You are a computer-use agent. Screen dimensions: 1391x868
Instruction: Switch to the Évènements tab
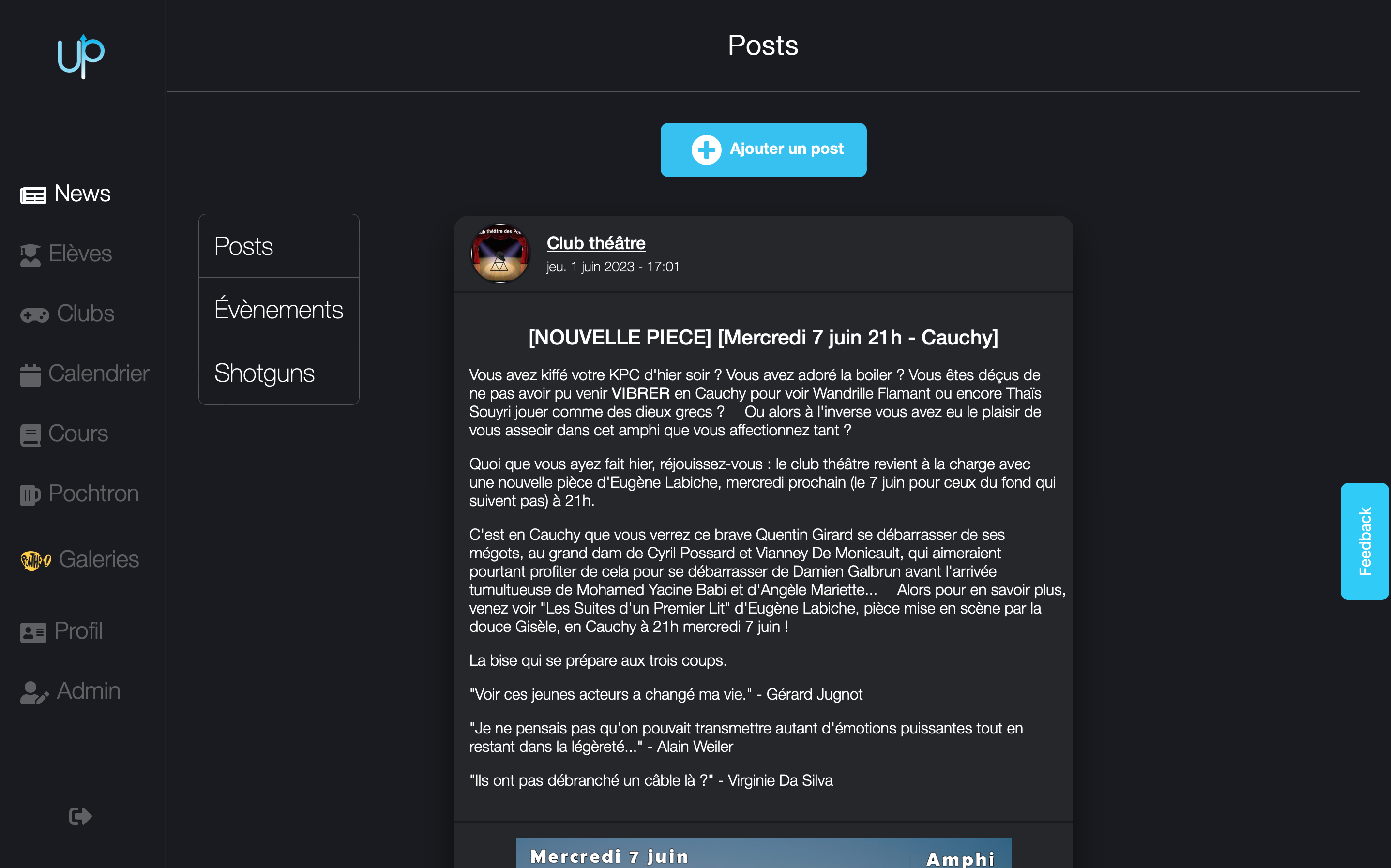pyautogui.click(x=278, y=310)
